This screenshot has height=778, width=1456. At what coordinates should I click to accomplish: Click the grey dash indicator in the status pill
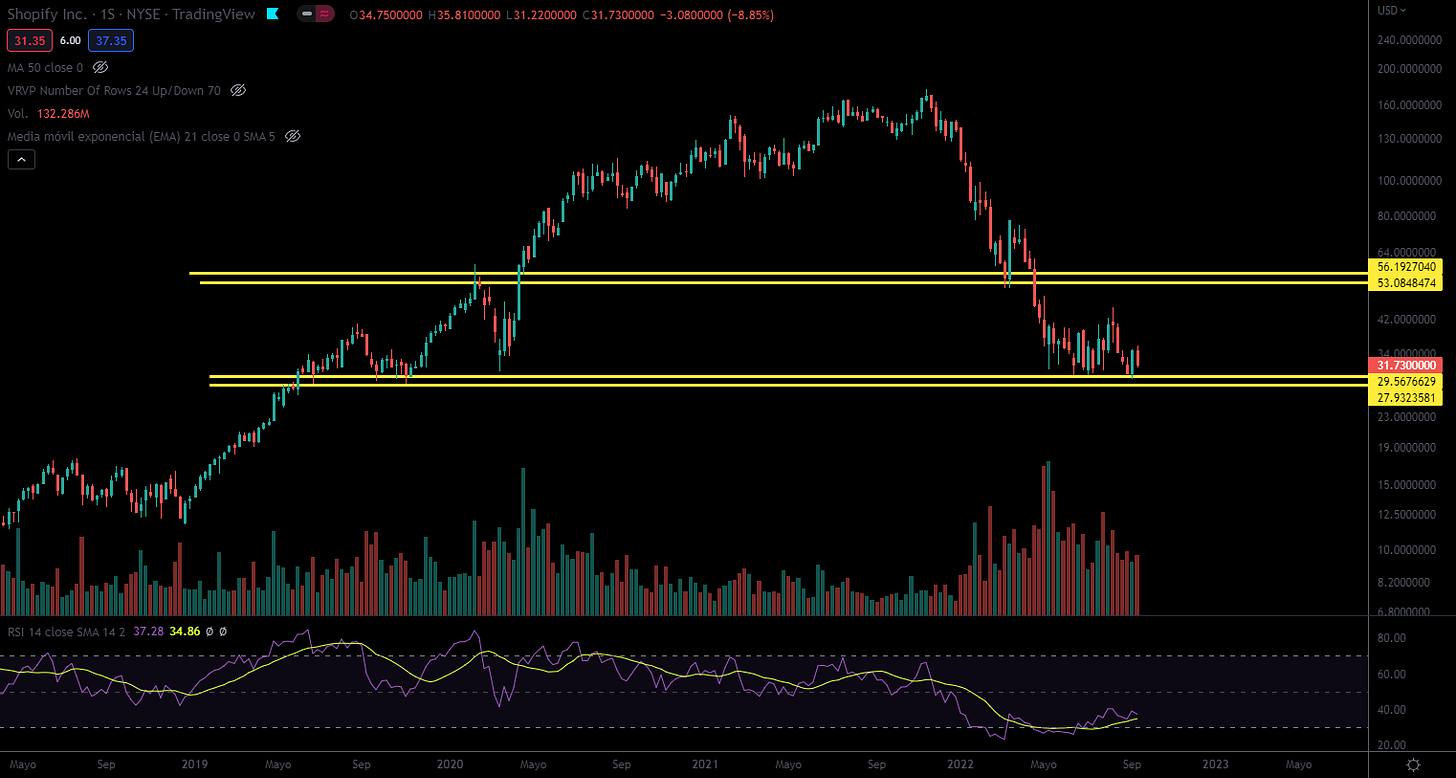309,15
